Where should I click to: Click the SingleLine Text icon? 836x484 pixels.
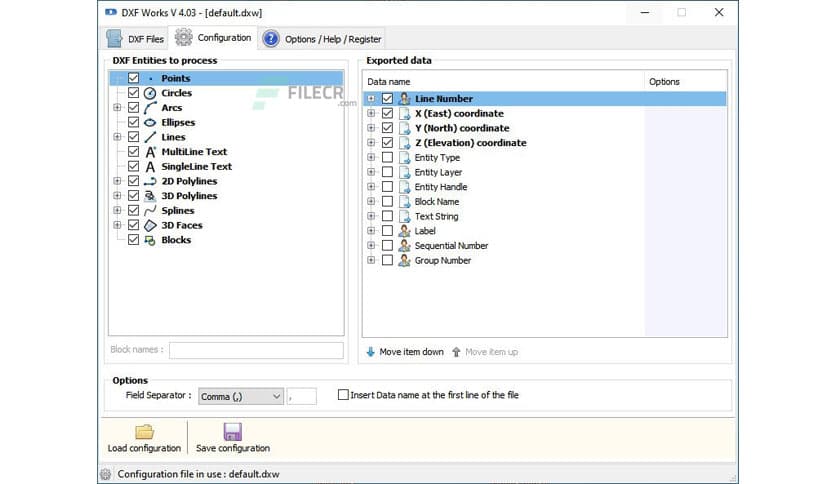click(150, 166)
